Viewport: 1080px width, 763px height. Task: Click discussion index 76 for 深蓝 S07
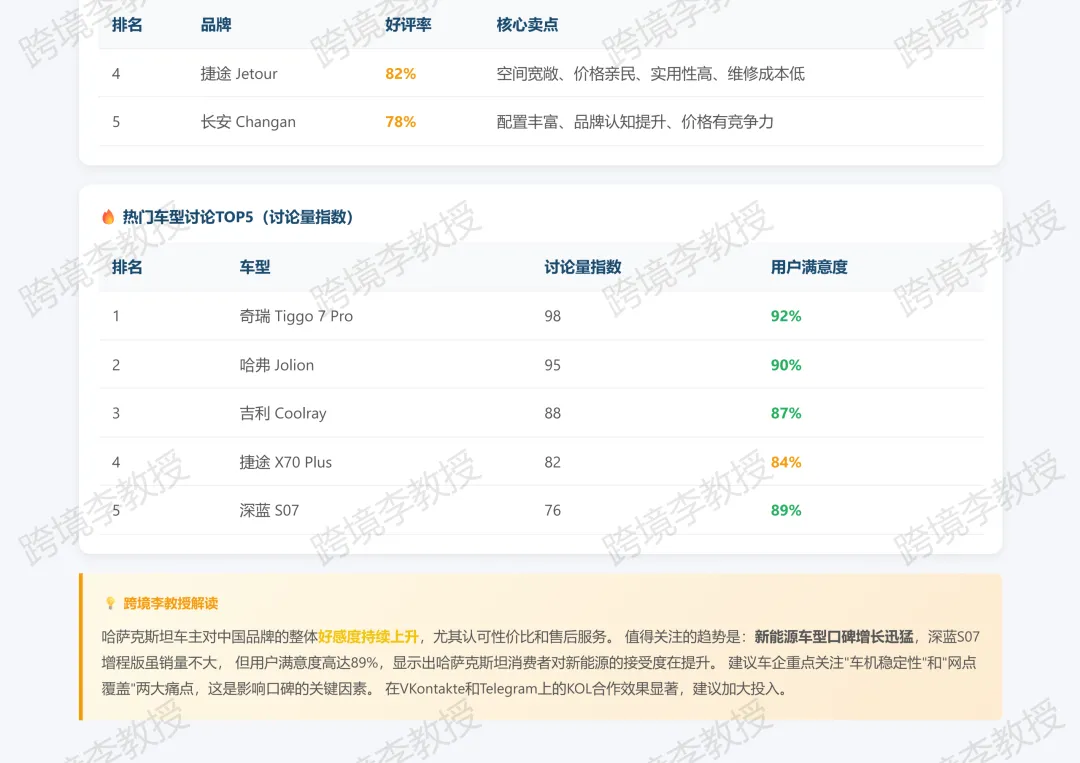click(552, 510)
